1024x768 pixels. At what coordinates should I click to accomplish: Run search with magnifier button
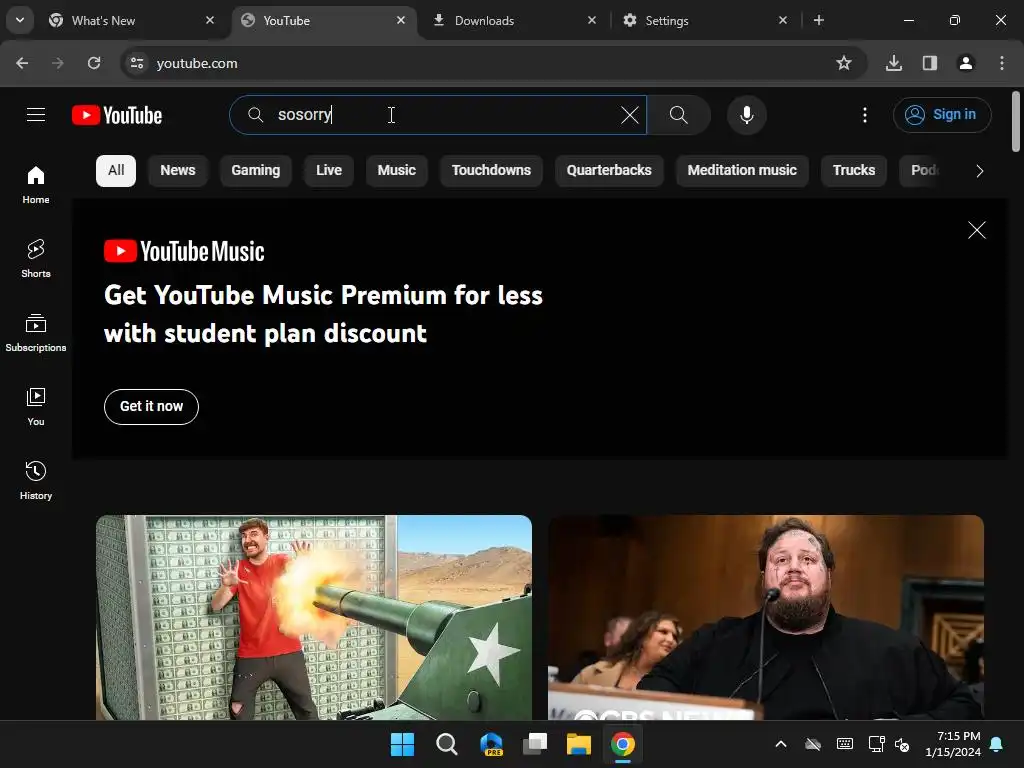coord(679,115)
